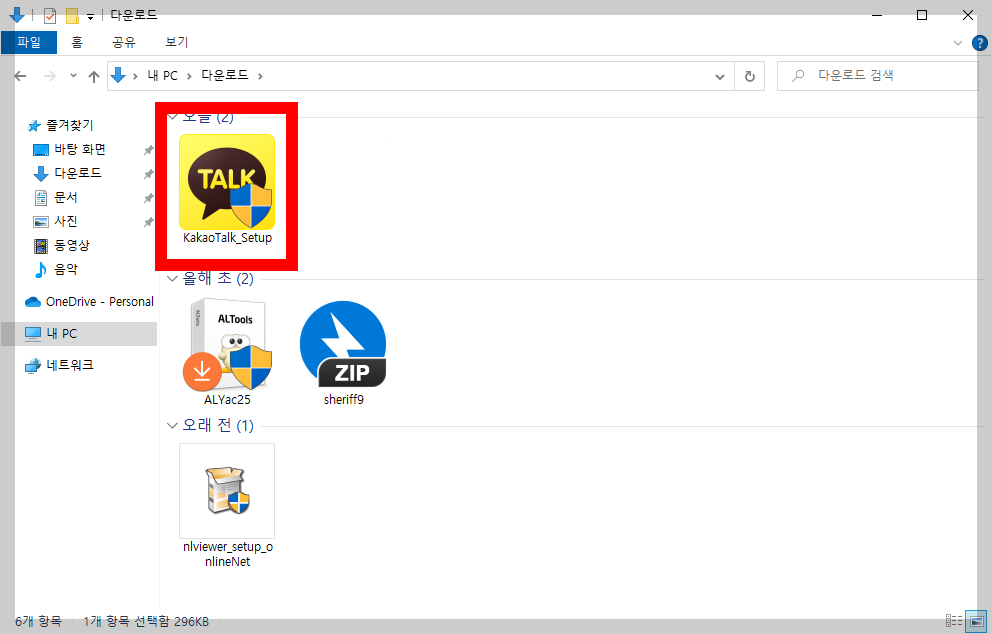Open the 파일 menu
The height and width of the screenshot is (634, 992).
(30, 42)
